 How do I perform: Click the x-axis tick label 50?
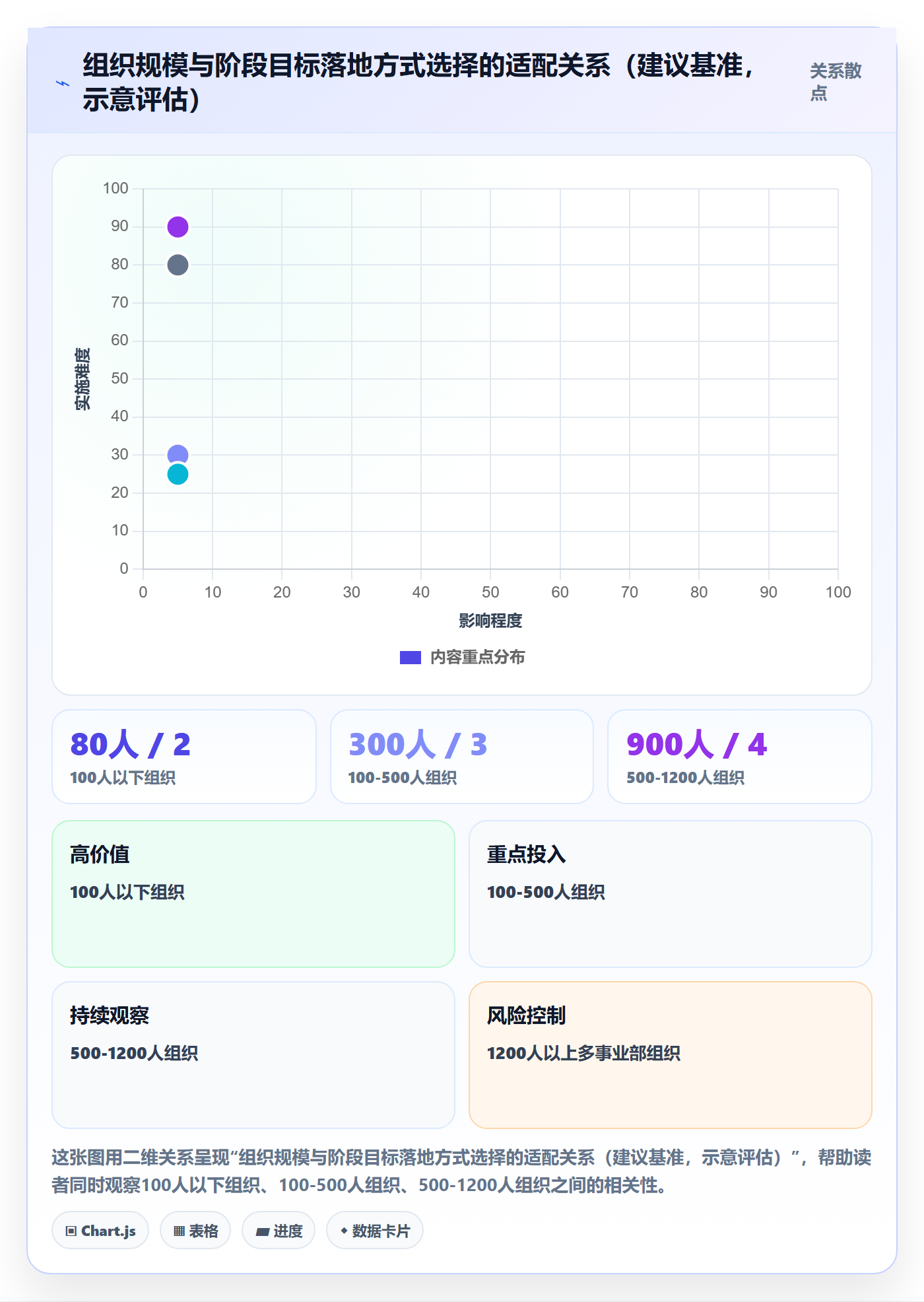[490, 592]
